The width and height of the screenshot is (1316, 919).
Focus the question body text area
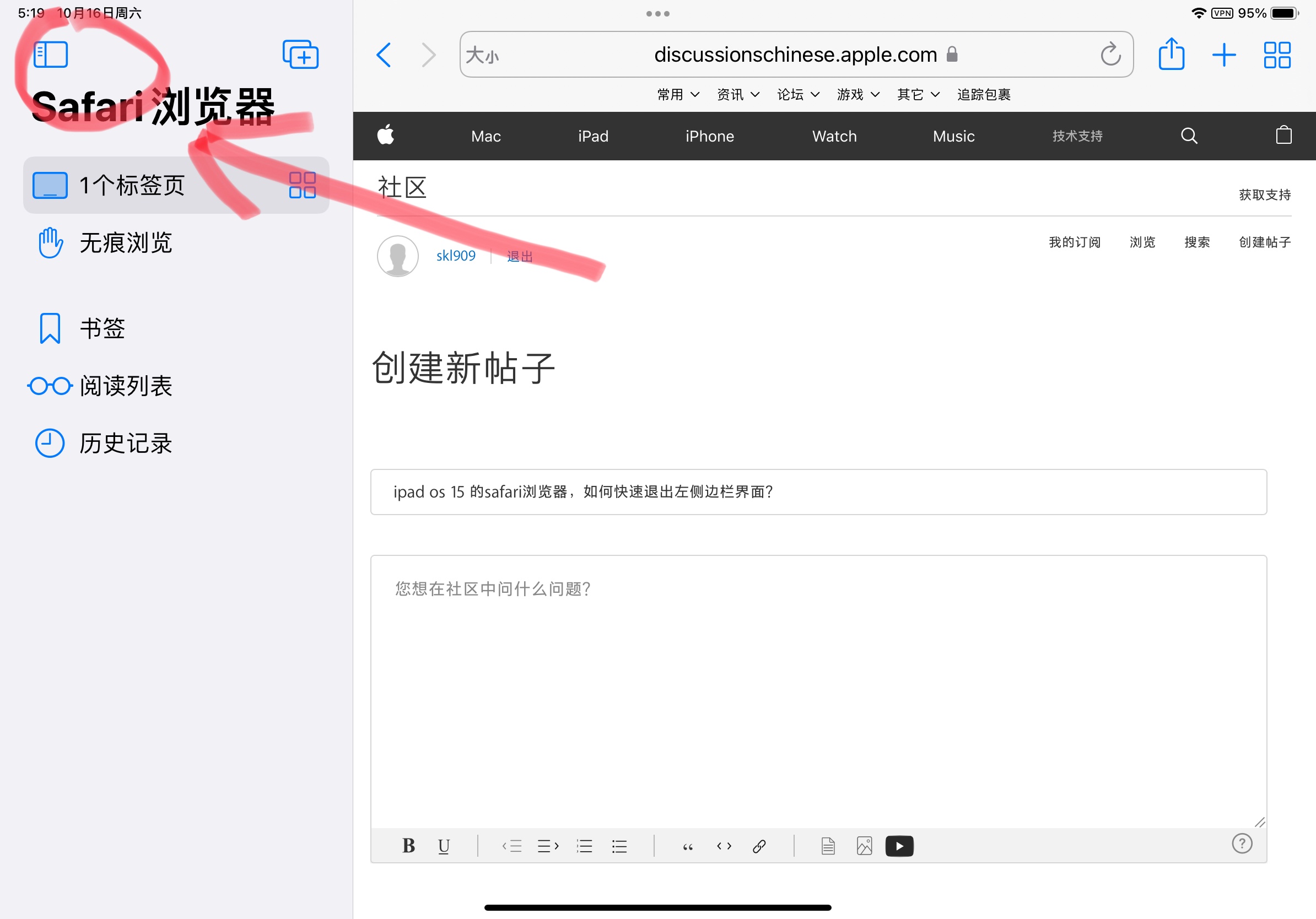(818, 691)
